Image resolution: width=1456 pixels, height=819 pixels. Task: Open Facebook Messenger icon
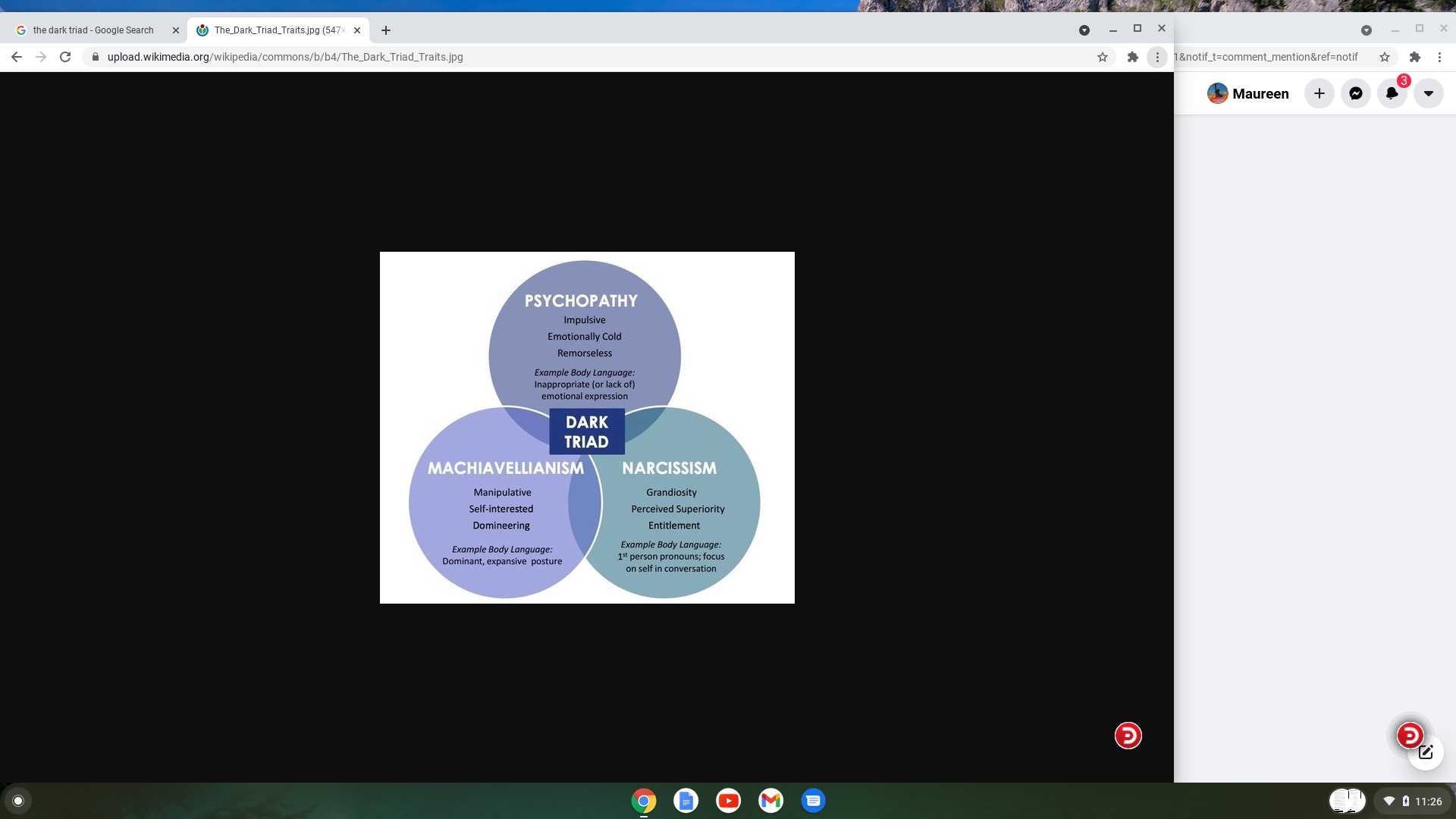click(1356, 93)
